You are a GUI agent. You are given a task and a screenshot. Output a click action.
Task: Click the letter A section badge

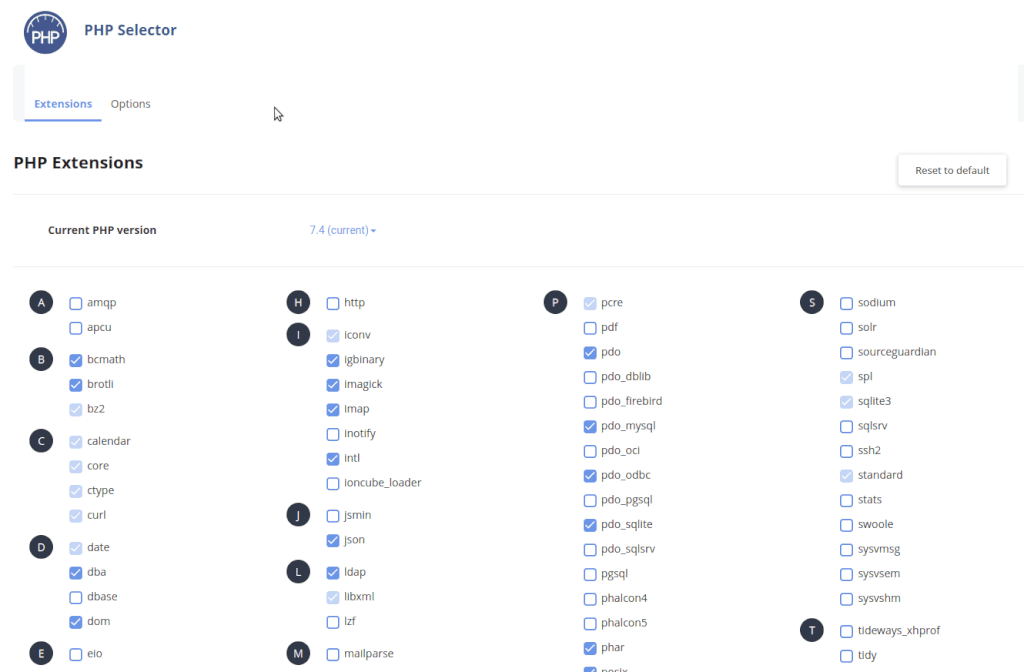41,301
